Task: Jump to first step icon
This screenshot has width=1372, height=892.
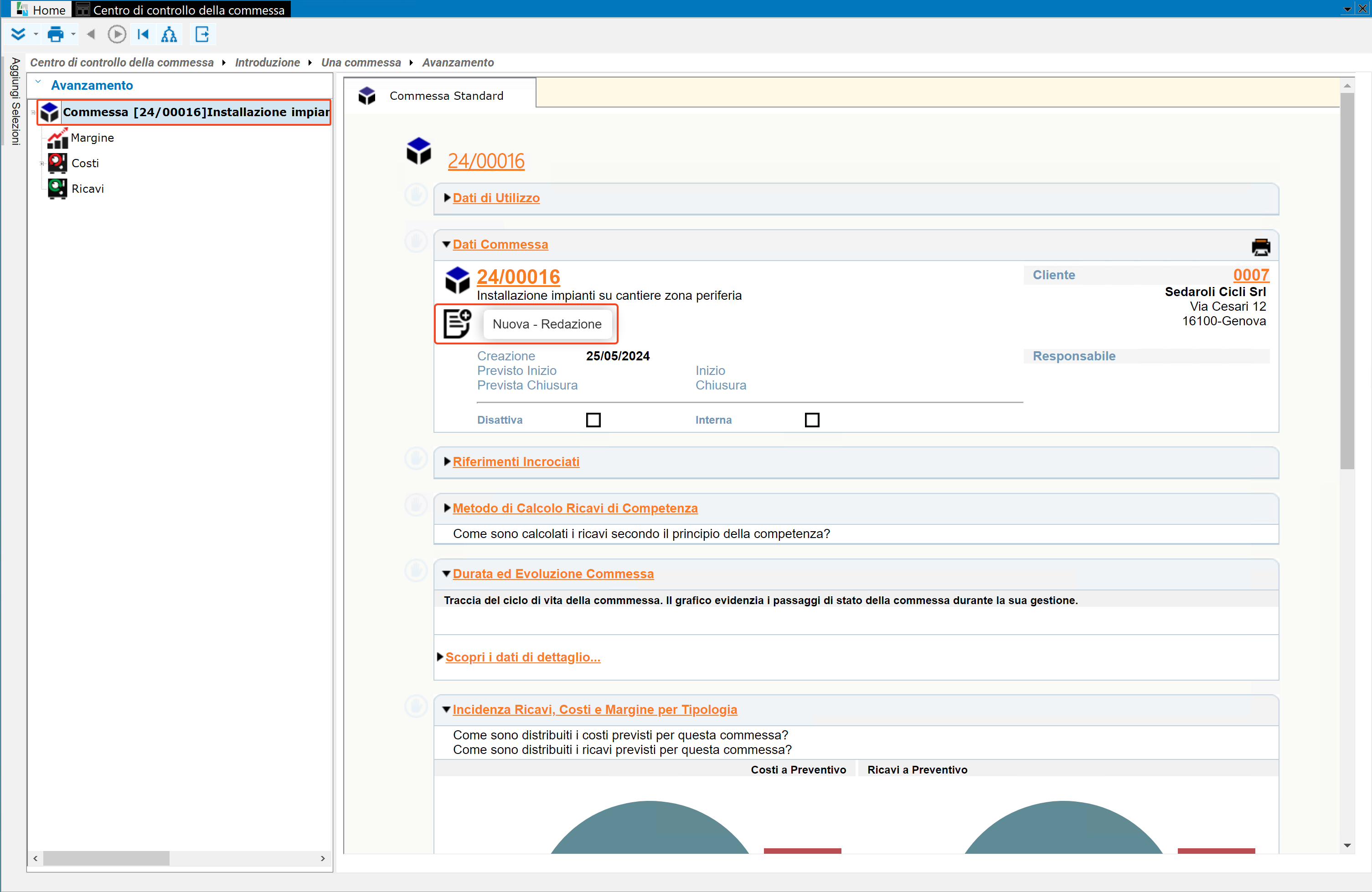Action: tap(143, 35)
